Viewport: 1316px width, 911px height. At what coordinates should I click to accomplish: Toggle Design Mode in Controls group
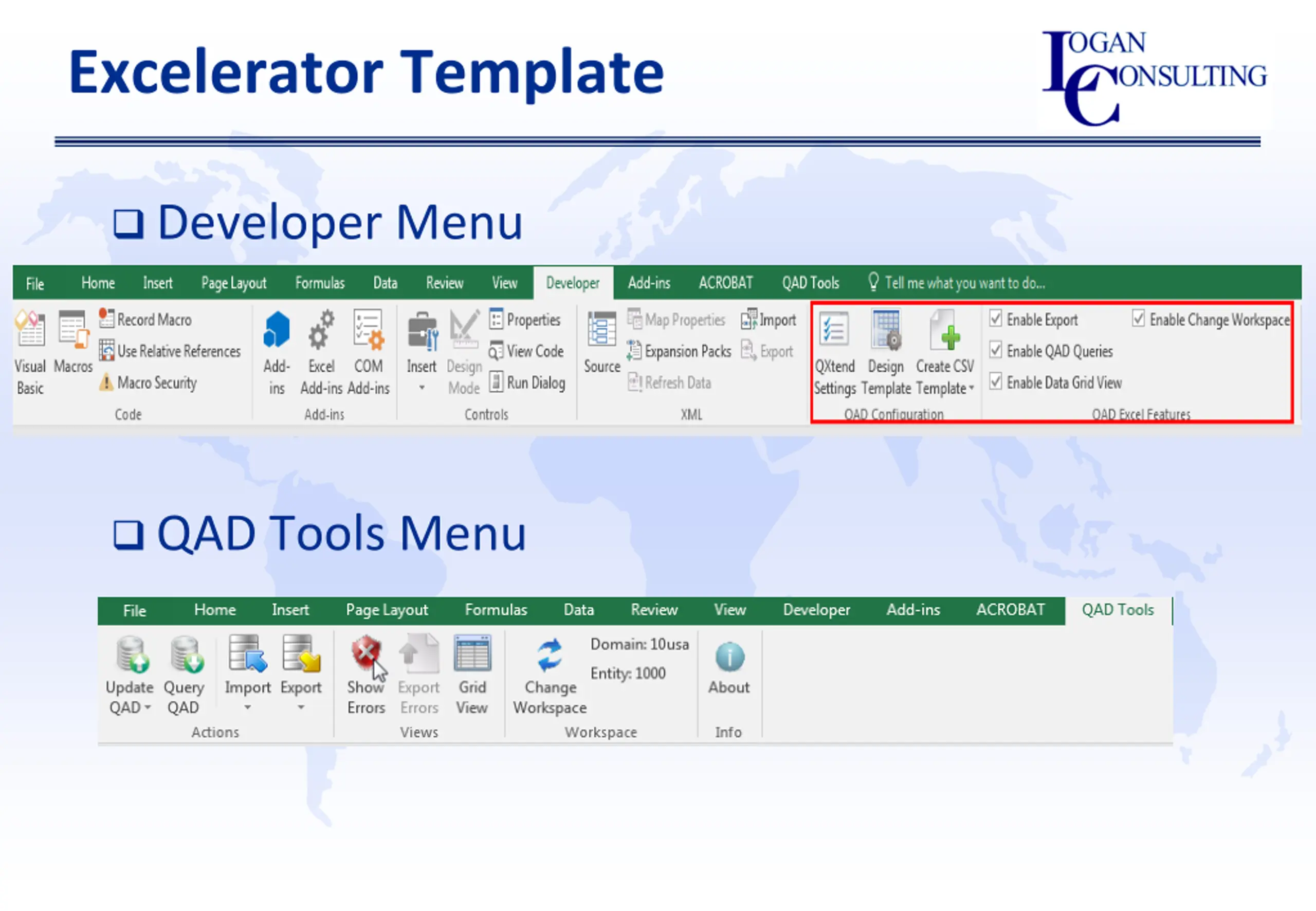pos(464,352)
